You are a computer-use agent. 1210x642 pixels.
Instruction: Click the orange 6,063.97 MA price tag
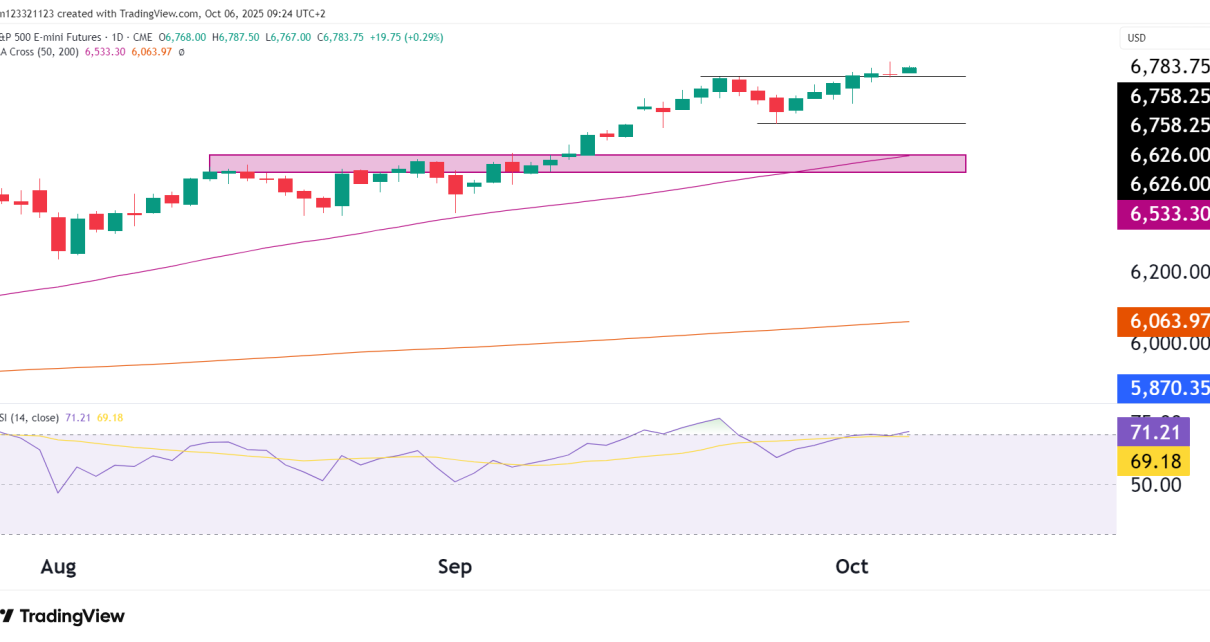point(1164,321)
